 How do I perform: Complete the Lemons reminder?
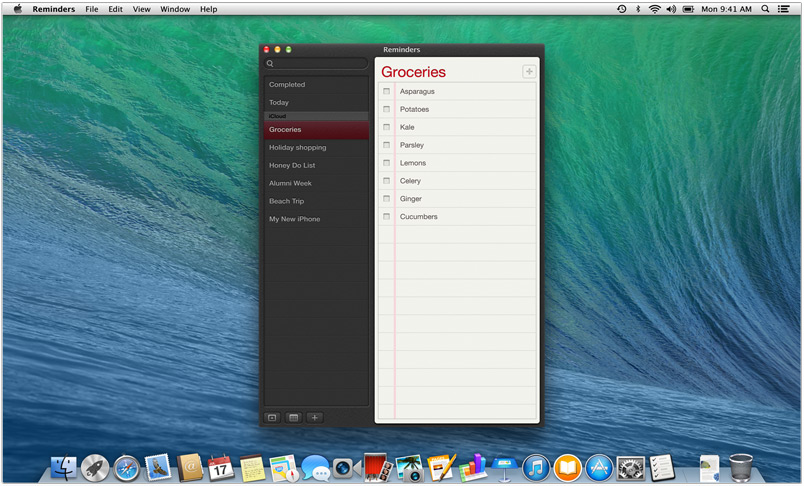click(x=387, y=163)
